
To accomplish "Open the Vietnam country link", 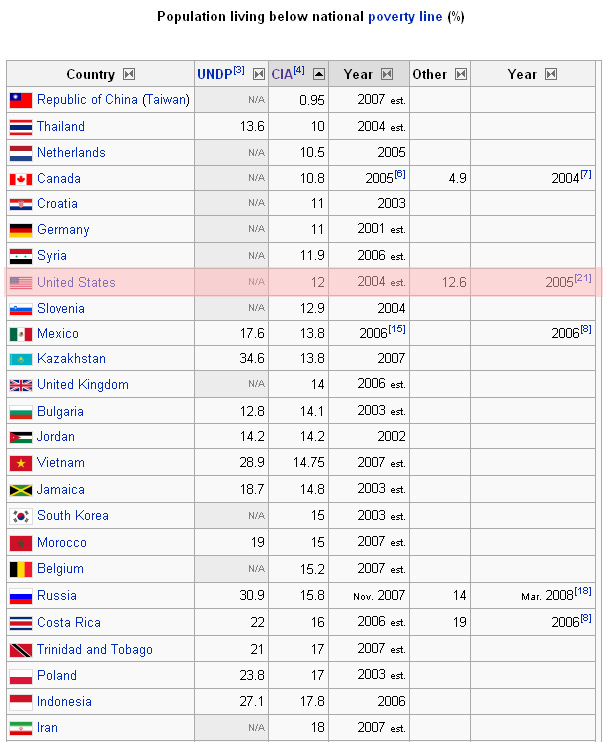I will coord(61,463).
